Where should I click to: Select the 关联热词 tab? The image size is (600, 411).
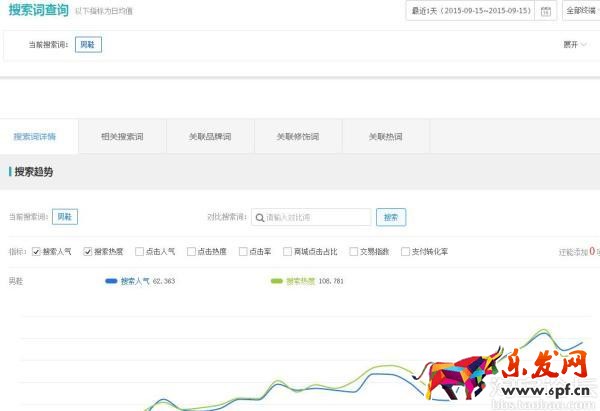386,136
